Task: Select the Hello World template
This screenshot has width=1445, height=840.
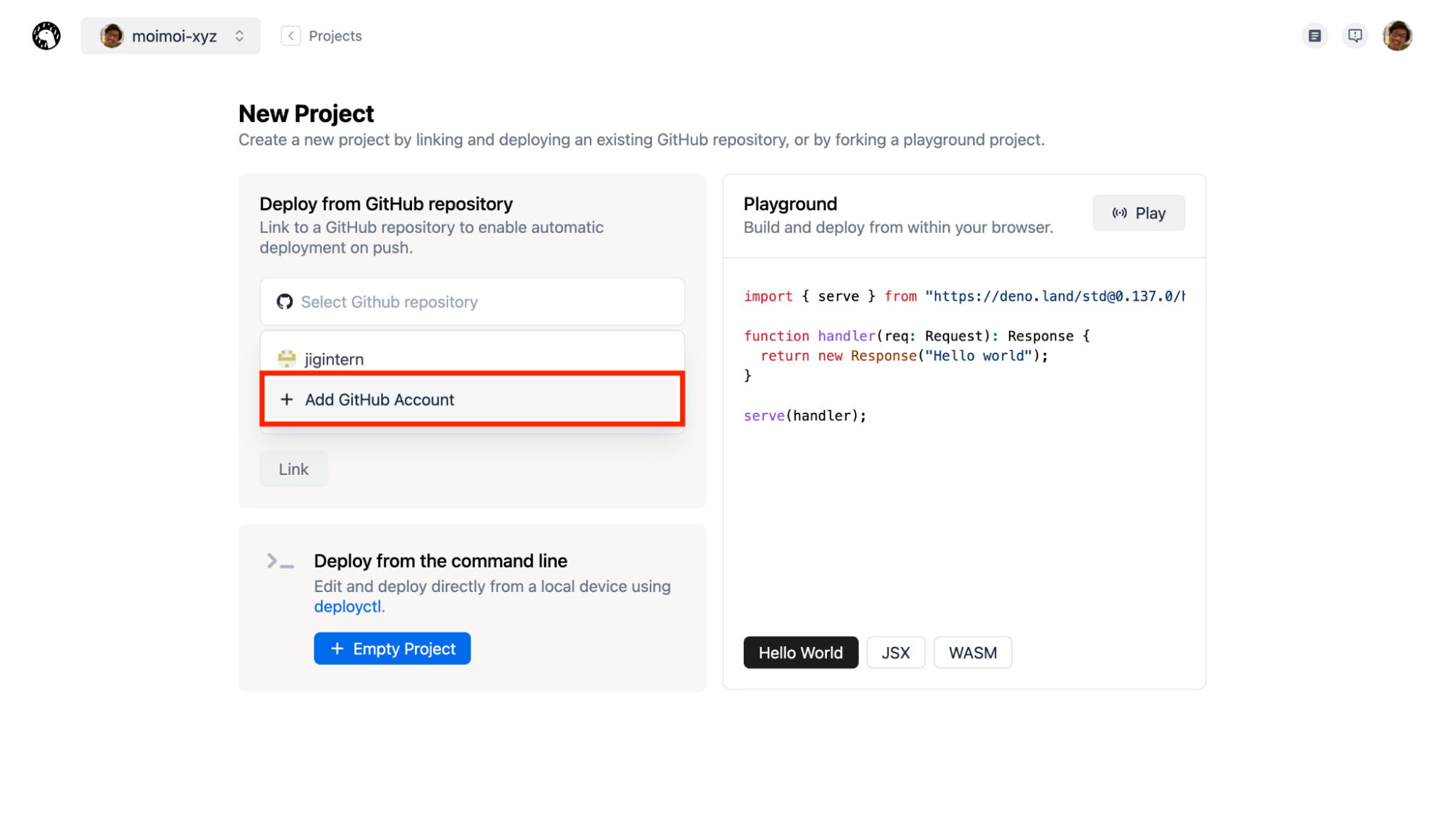Action: (x=800, y=653)
